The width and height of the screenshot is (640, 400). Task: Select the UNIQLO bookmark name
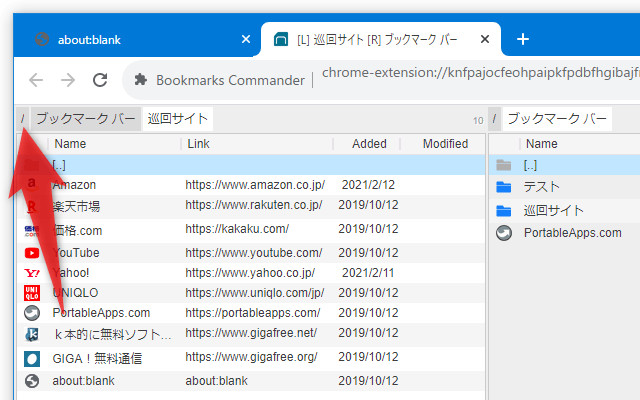[76, 293]
